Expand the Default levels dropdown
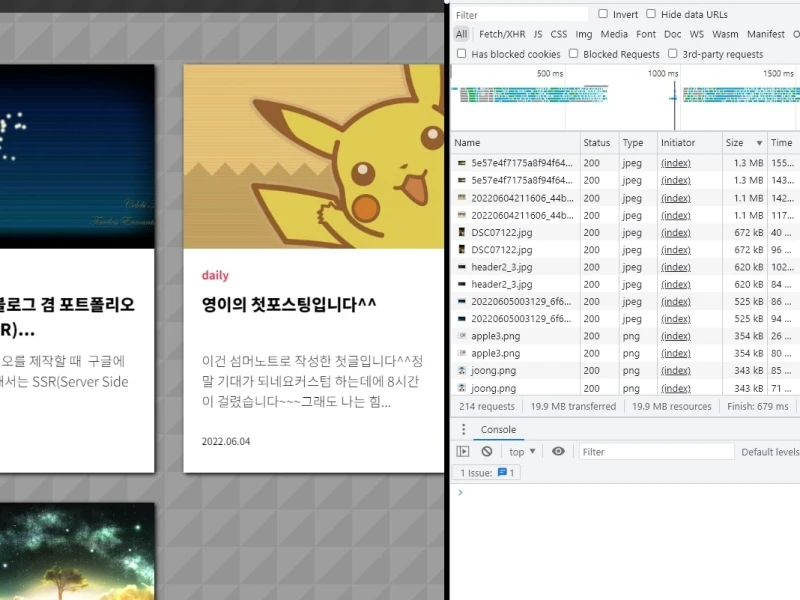This screenshot has height=600, width=800. 770,452
